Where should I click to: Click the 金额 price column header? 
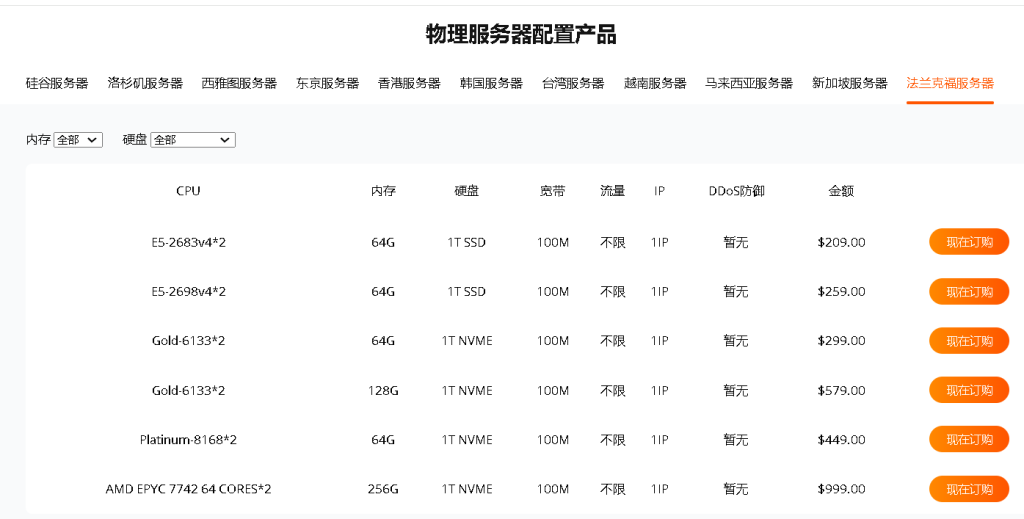tap(841, 191)
